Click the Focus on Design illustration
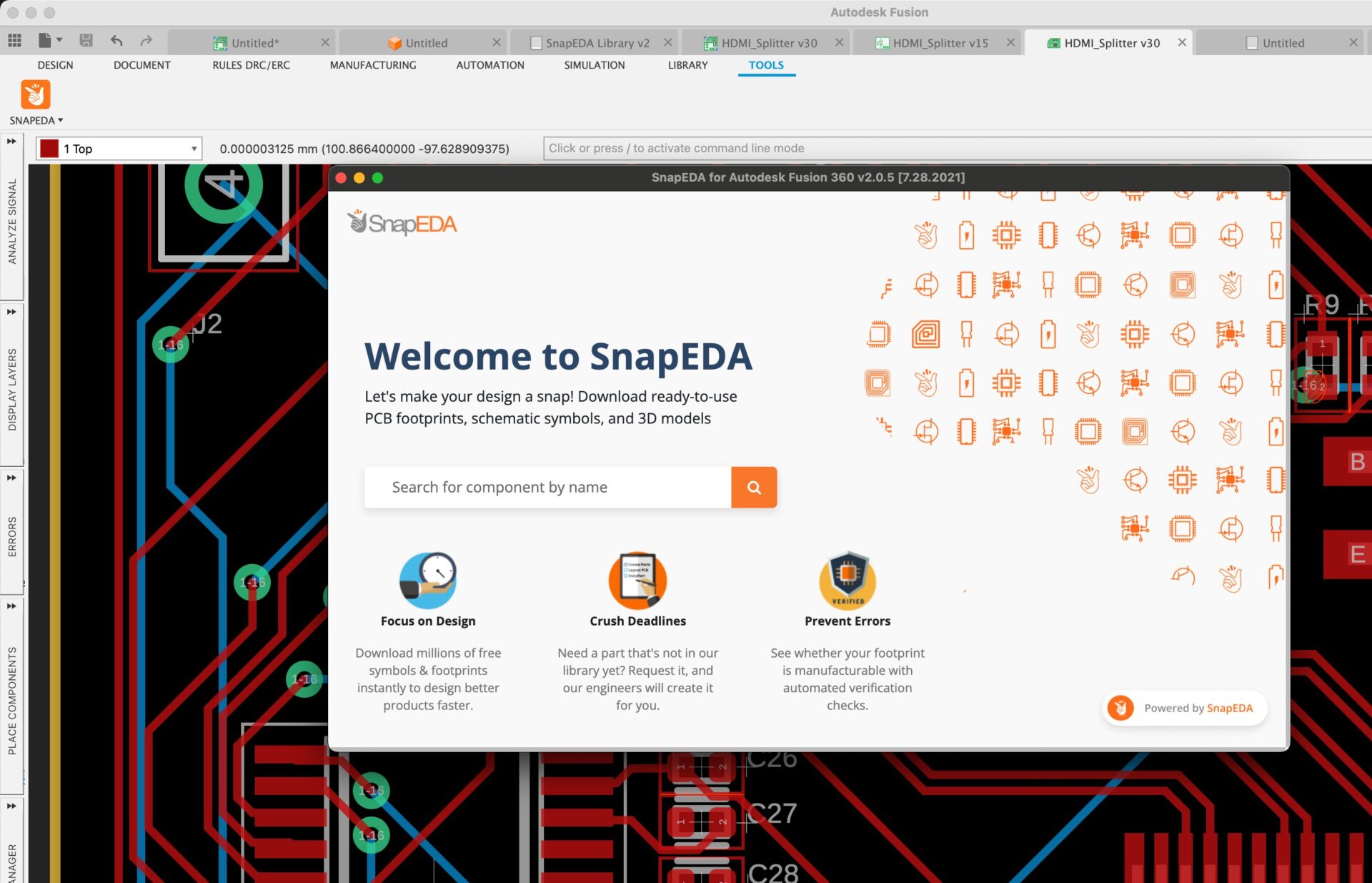This screenshot has height=883, width=1372. pos(427,578)
